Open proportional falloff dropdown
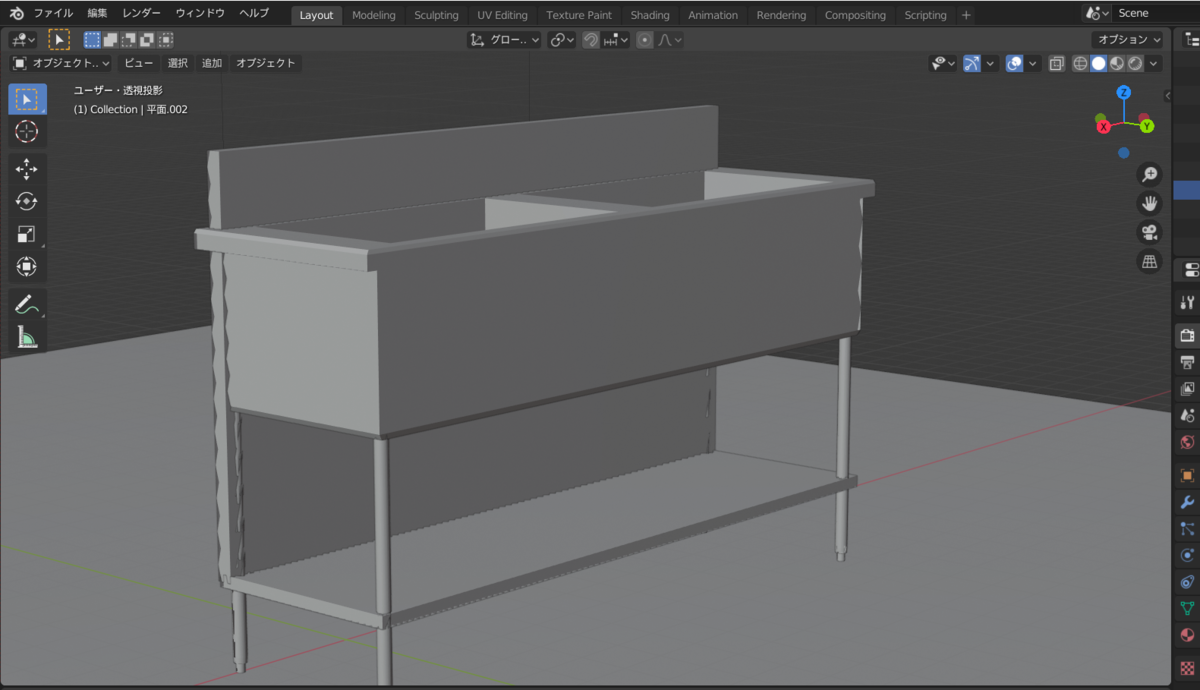The width and height of the screenshot is (1200, 690). pyautogui.click(x=670, y=40)
